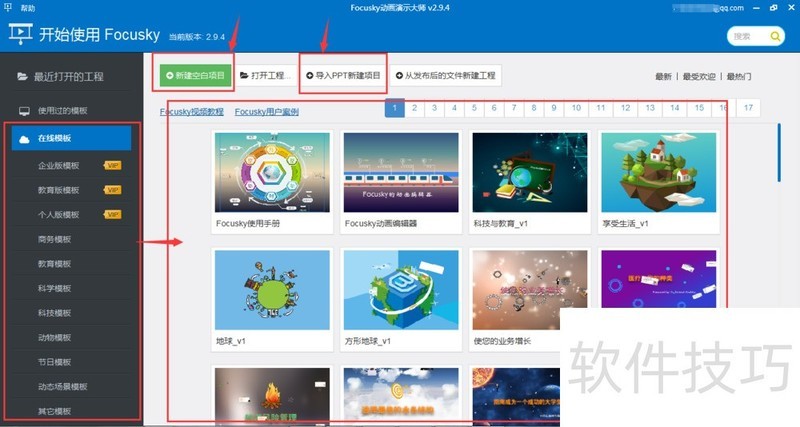
Task: Sort templates by 最受欢迎
Action: click(x=699, y=77)
